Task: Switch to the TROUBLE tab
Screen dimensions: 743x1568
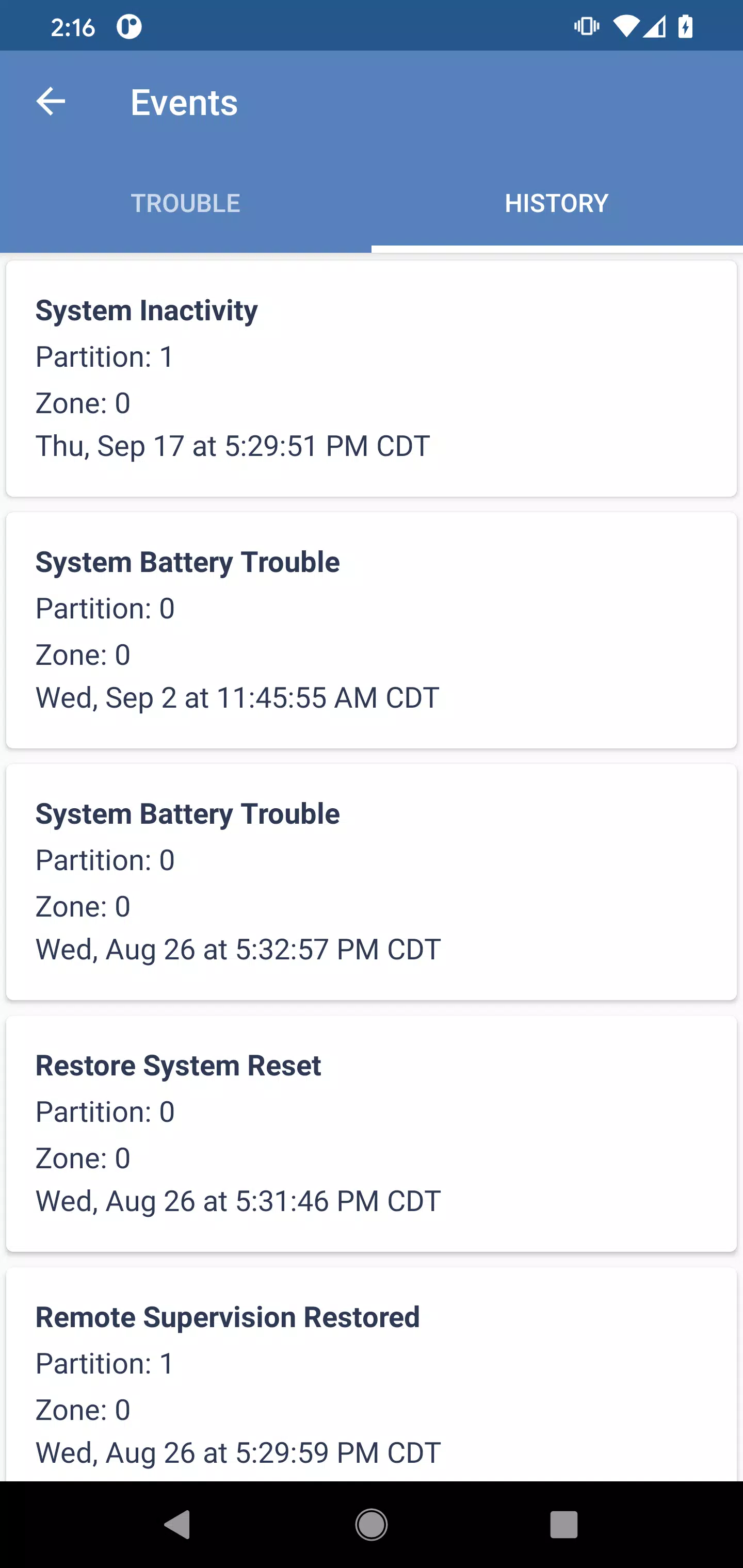Action: point(186,203)
